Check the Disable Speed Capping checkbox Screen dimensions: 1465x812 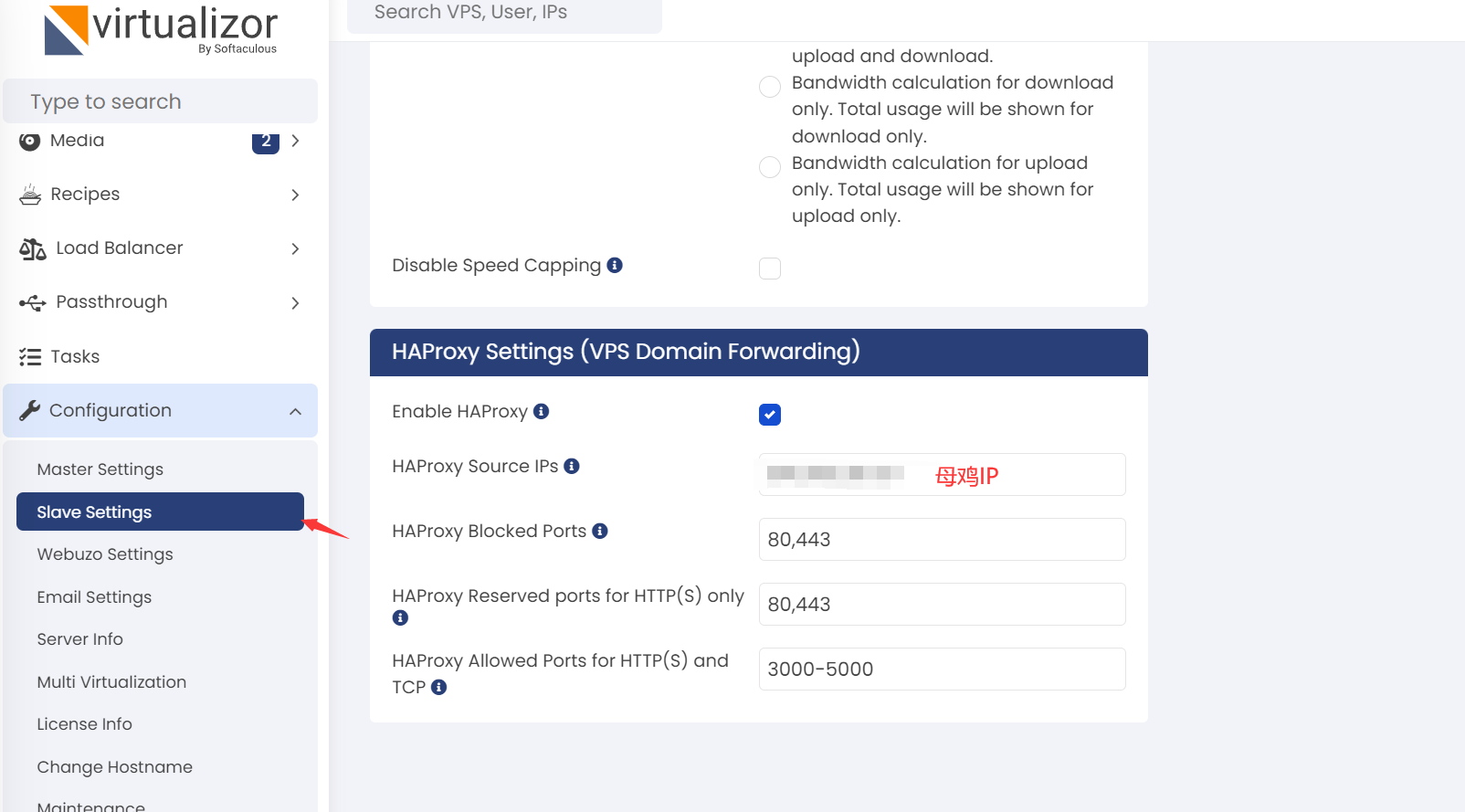pyautogui.click(x=770, y=269)
